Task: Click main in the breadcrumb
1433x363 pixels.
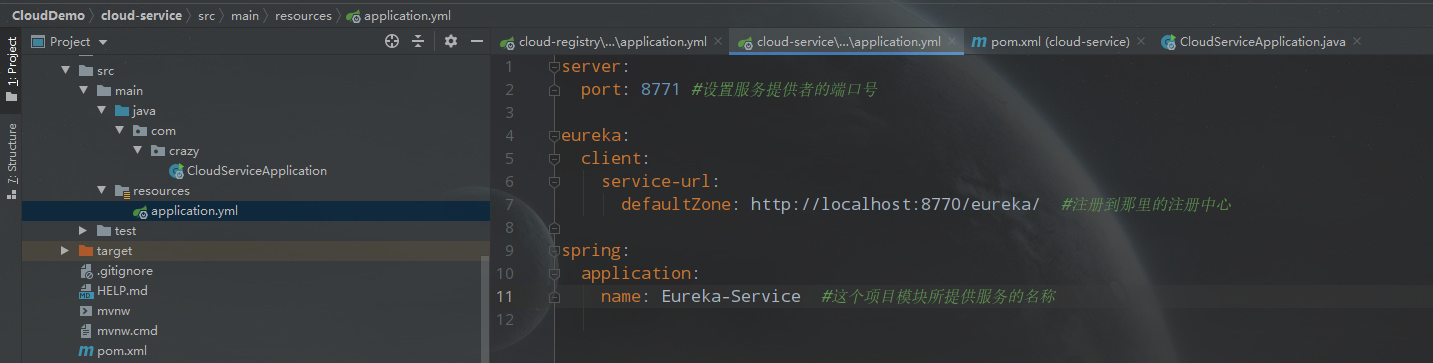Action: click(245, 15)
